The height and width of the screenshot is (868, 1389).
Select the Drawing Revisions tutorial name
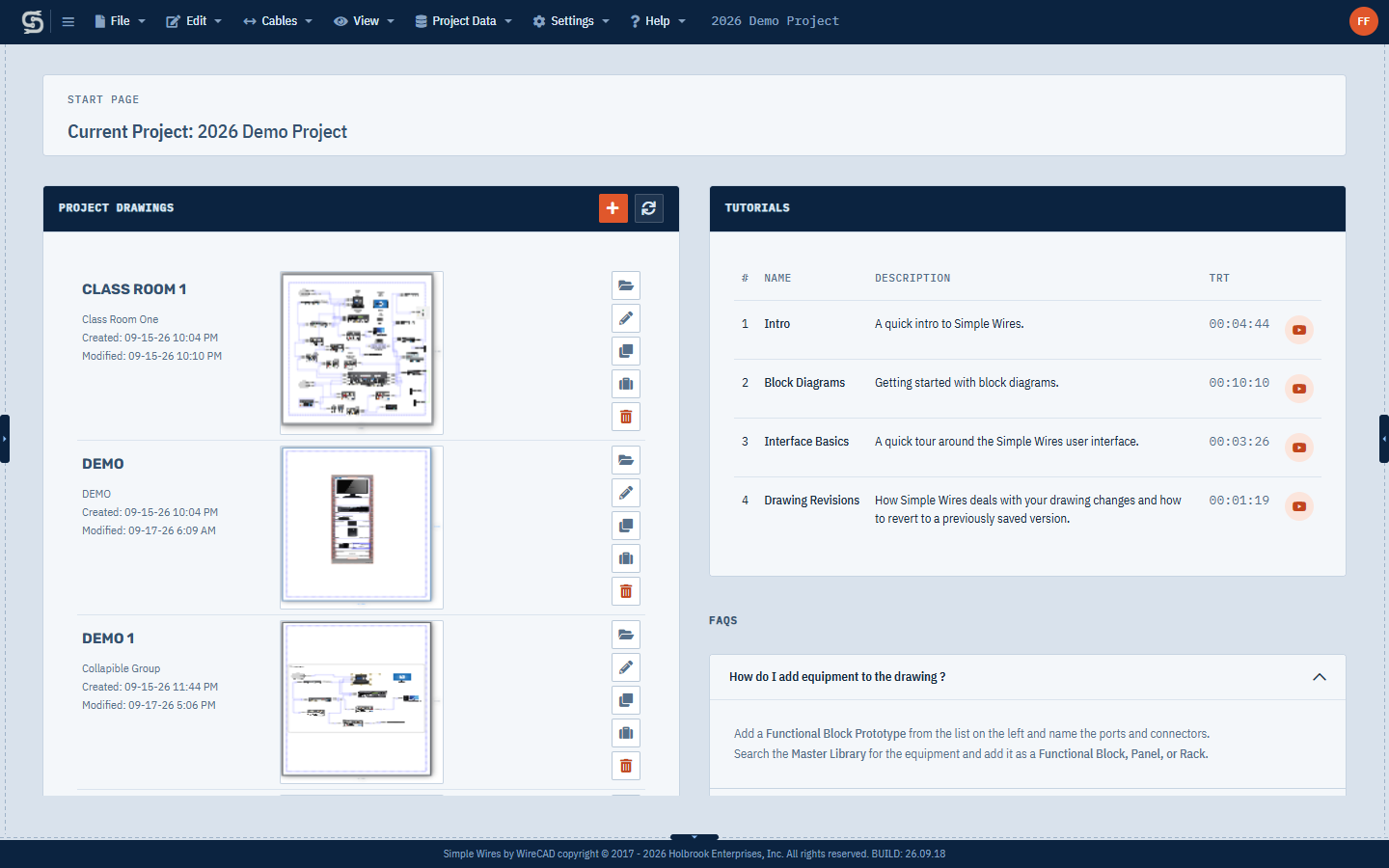tap(811, 501)
